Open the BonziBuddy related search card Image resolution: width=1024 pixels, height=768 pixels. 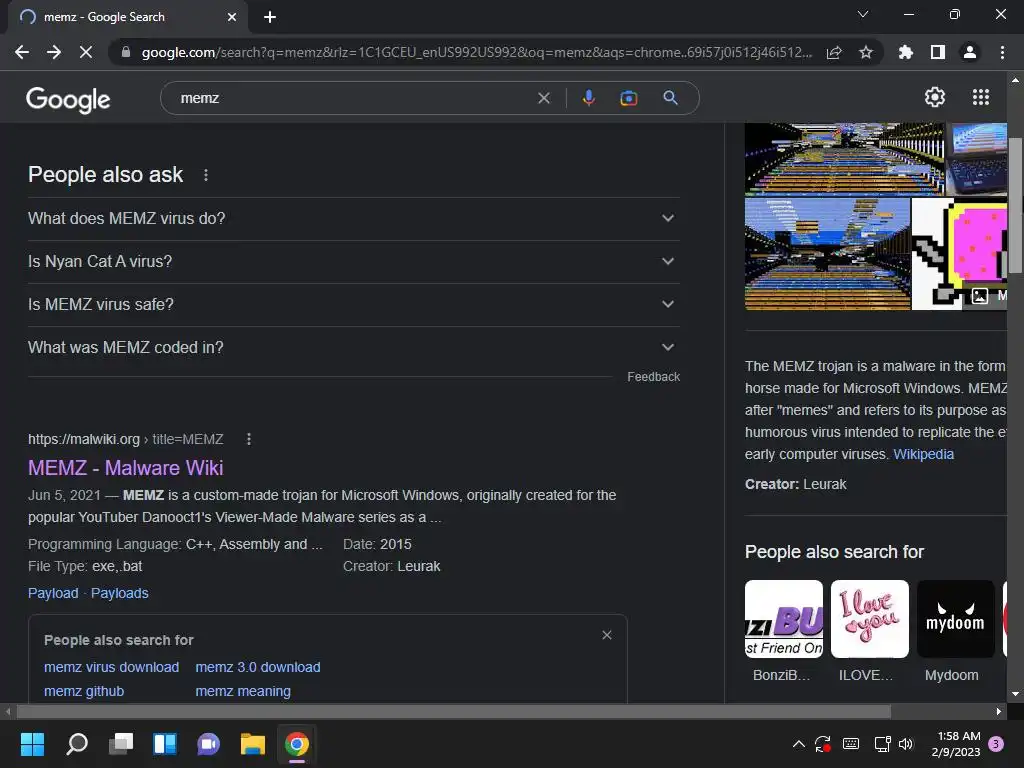pos(784,632)
